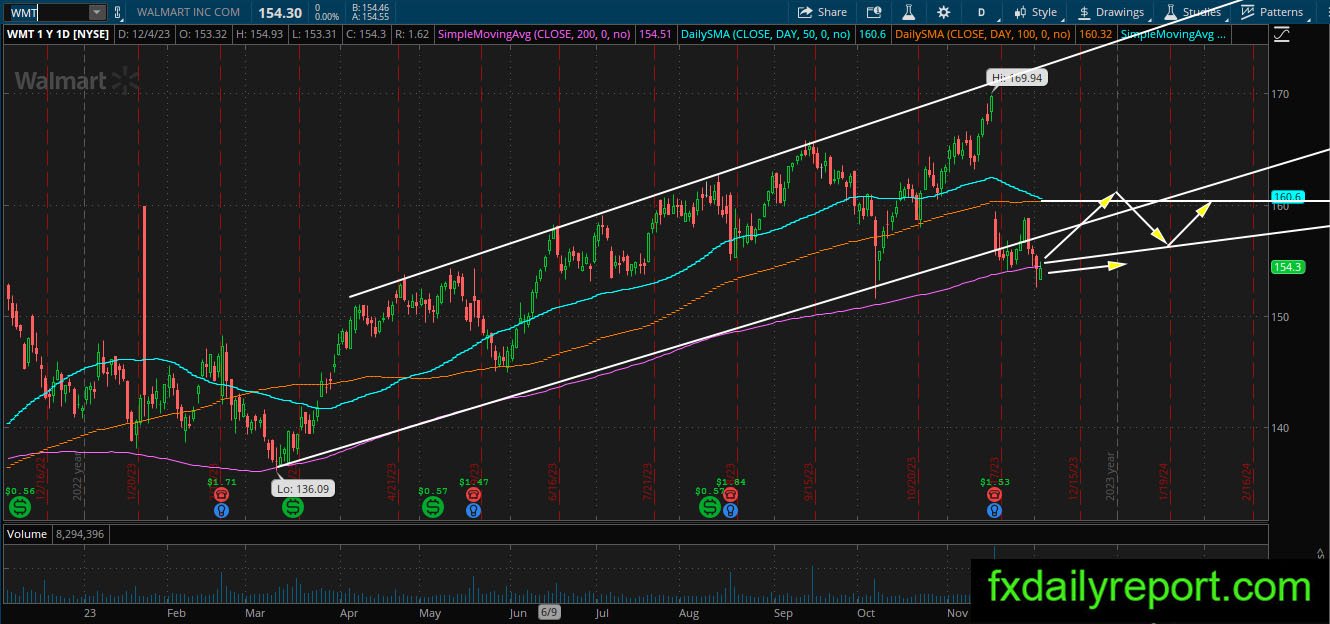Click the $1.71 red earnings phone icon
1330x624 pixels.
[220, 494]
